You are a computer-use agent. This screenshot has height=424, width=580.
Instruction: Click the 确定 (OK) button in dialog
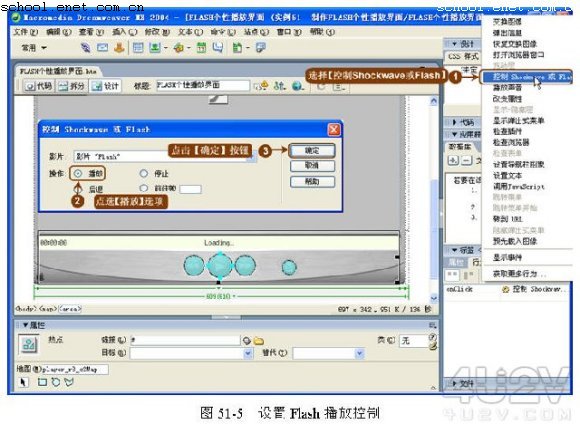pos(312,151)
